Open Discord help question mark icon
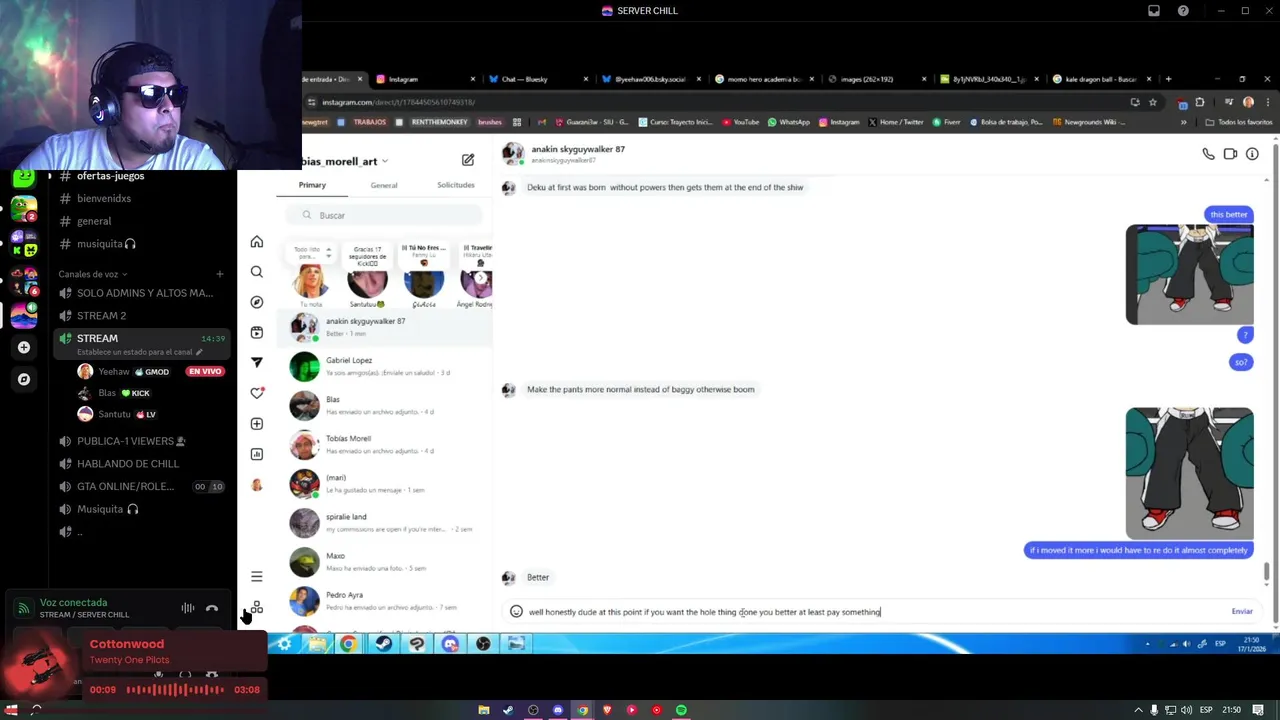1280x720 pixels. click(1184, 11)
